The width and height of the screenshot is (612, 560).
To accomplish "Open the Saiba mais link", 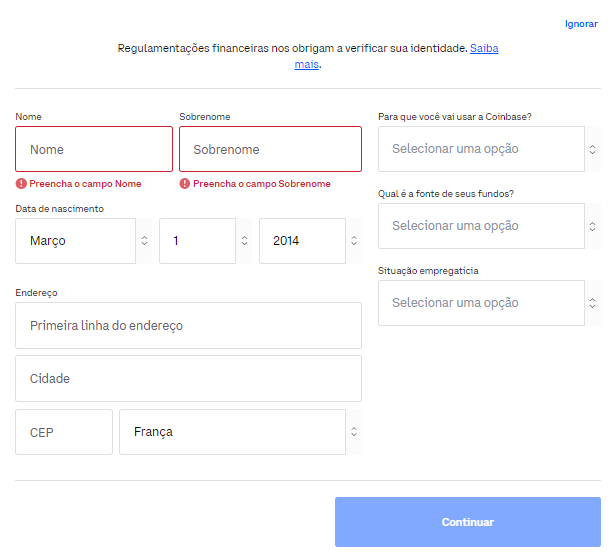I will click(484, 48).
